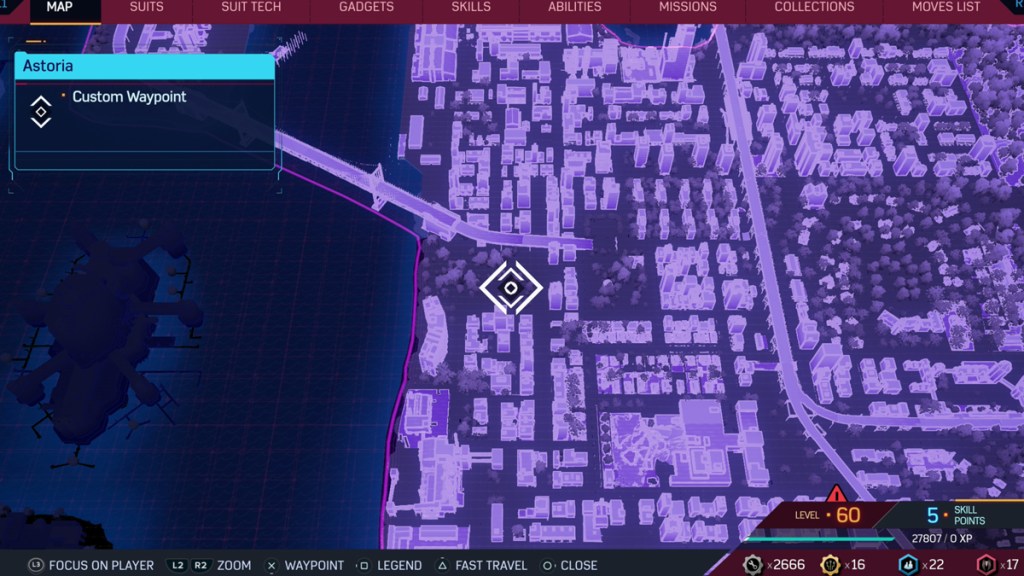Click the tech parts icon showing 2666

click(x=753, y=564)
